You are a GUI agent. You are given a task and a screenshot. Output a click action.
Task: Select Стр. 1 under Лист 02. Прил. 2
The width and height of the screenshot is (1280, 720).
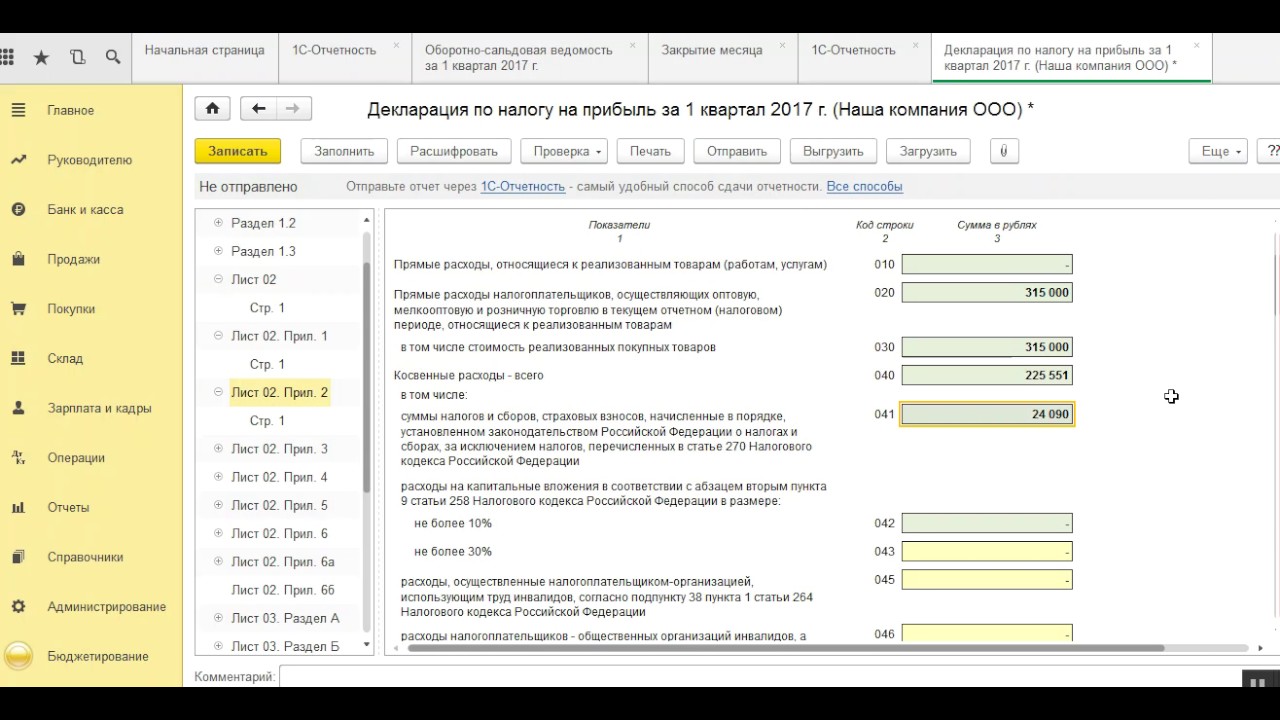point(267,421)
